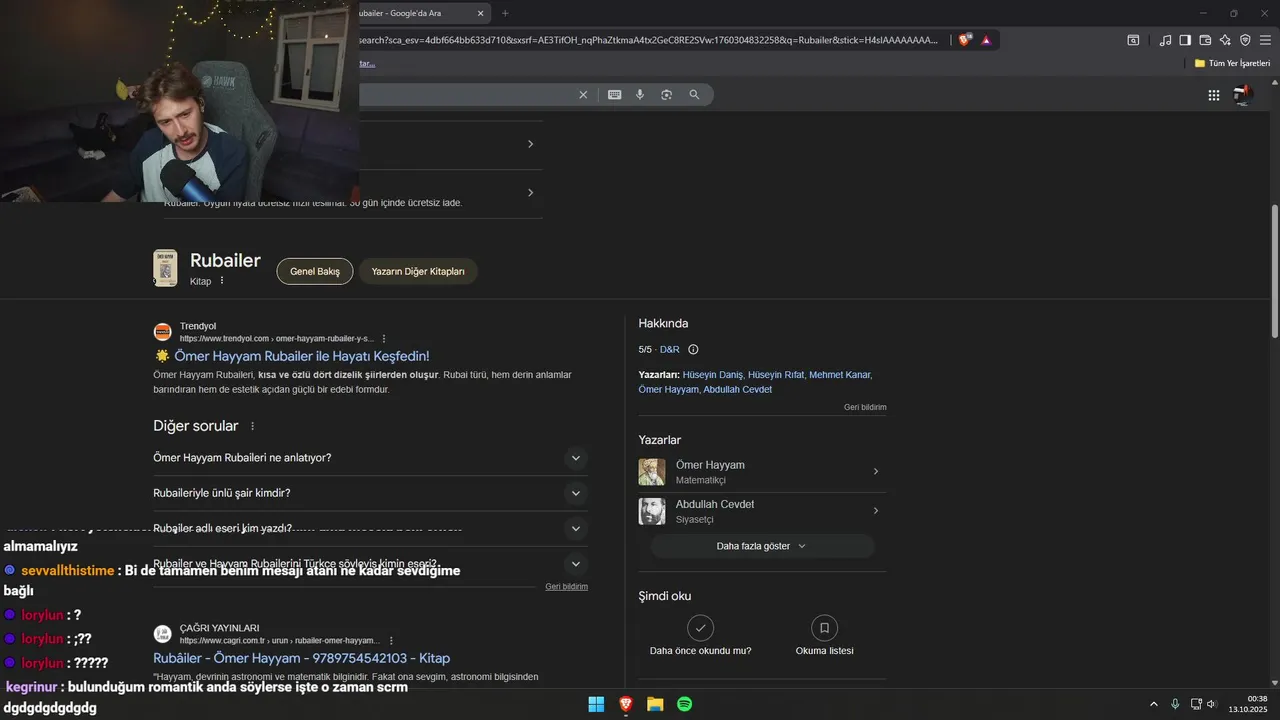Open the three-dot menu under Rubailer Kitap

tap(222, 281)
